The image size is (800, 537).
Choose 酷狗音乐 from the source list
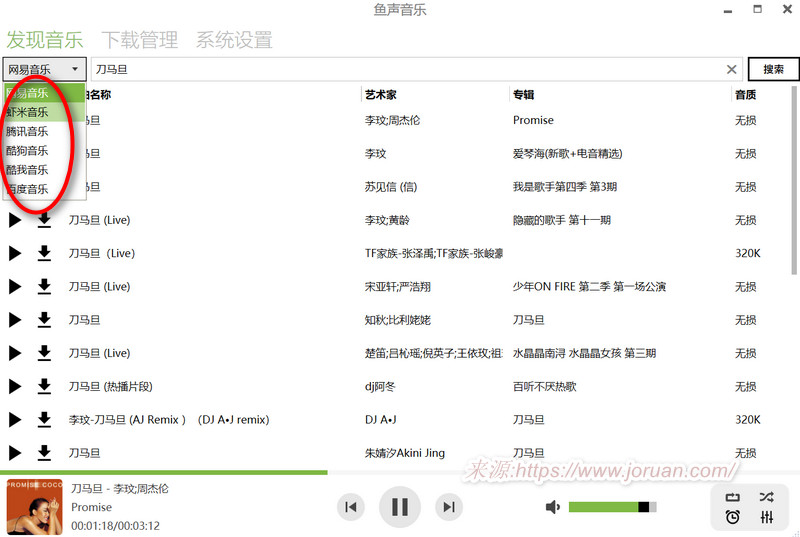27,150
